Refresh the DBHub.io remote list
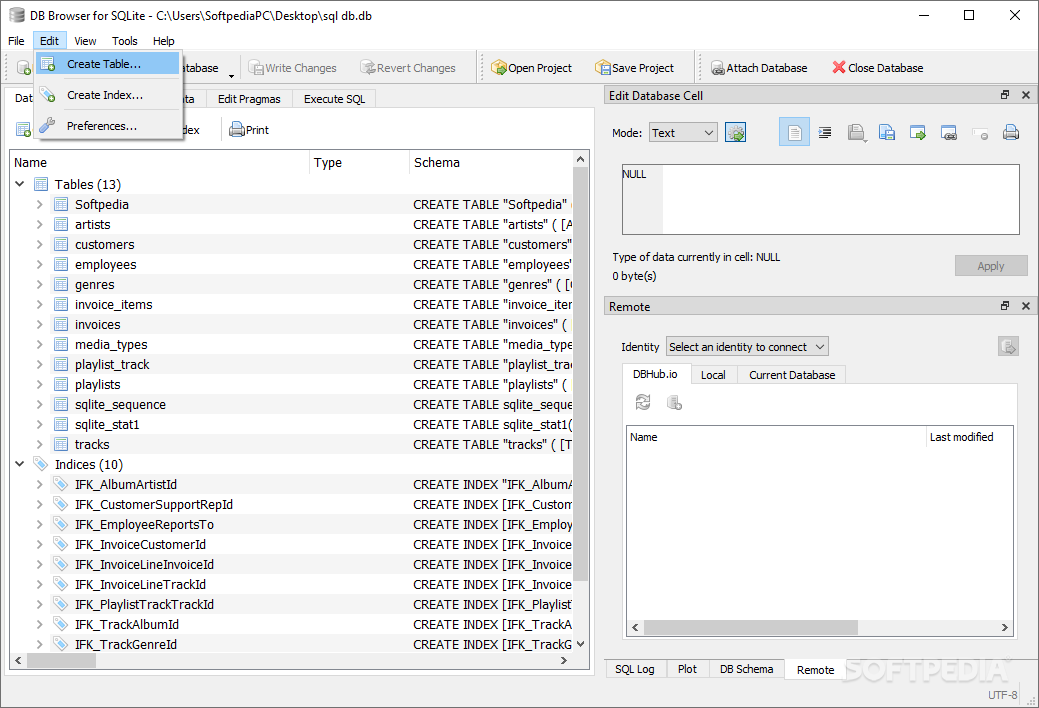Image resolution: width=1039 pixels, height=708 pixels. pyautogui.click(x=643, y=402)
